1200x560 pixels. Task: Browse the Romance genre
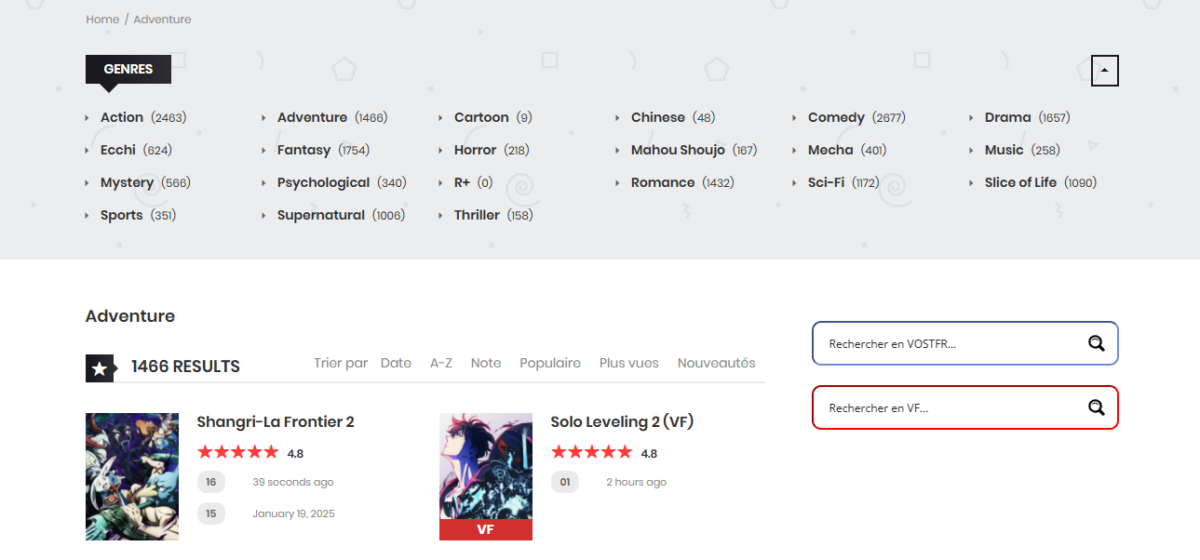[x=663, y=183]
